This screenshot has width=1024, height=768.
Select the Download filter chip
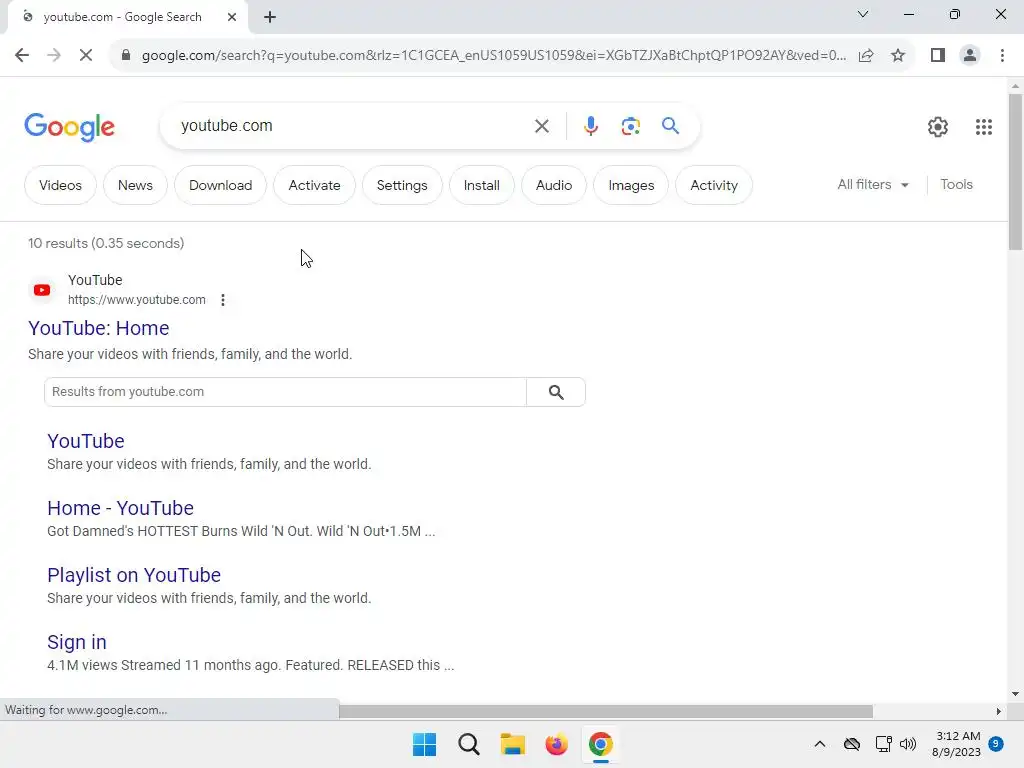click(x=220, y=185)
